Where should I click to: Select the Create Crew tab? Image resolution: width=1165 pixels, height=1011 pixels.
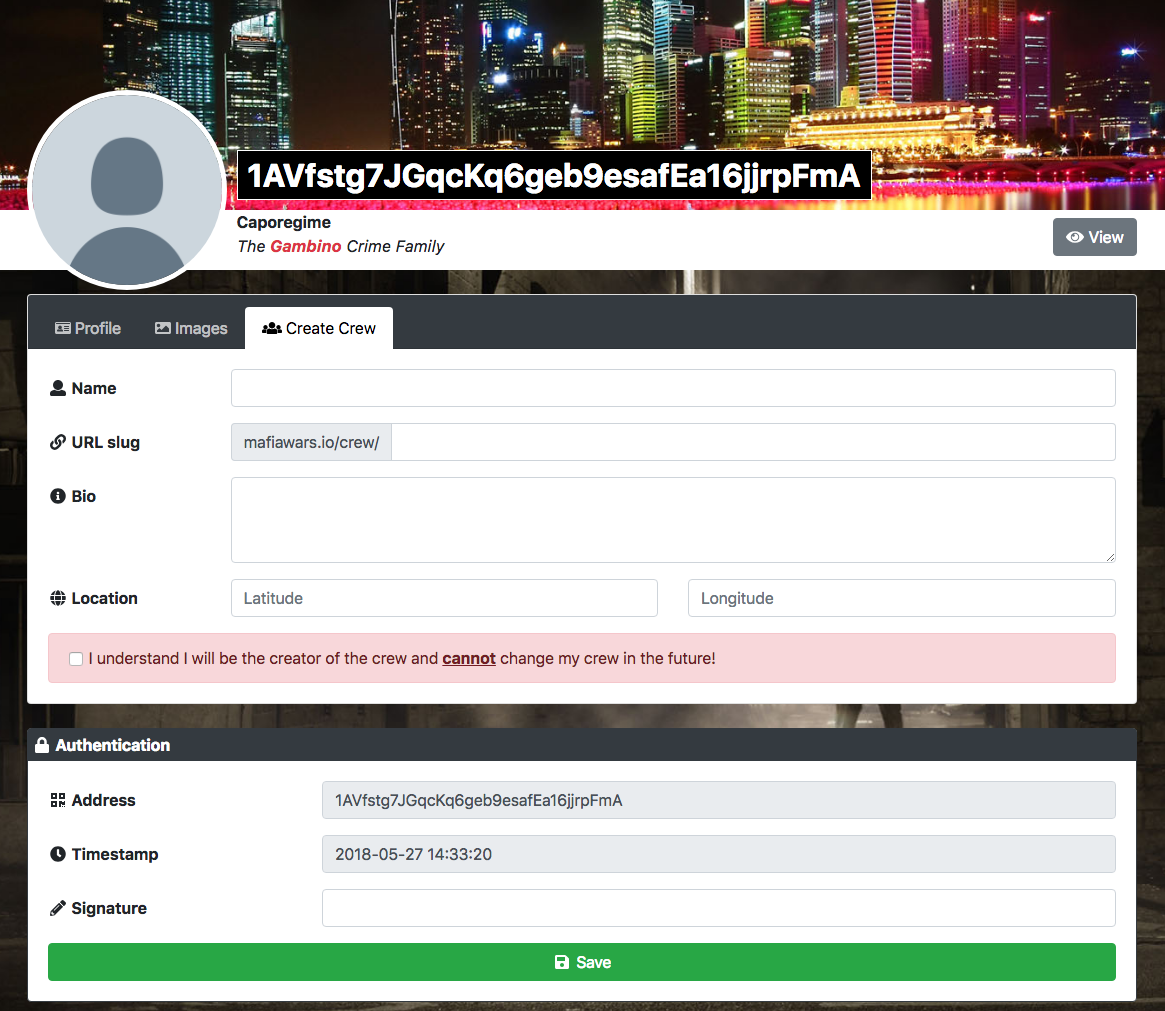point(319,328)
